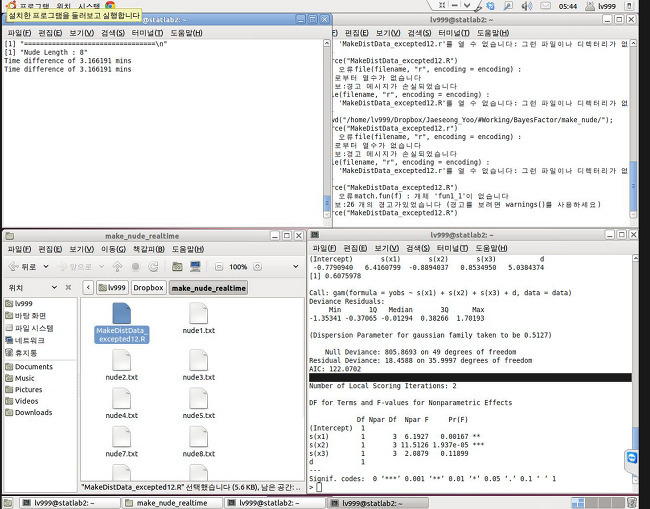This screenshot has width=650, height=509.
Task: Click TeamViewer side panel icon at right edge
Action: [x=632, y=458]
